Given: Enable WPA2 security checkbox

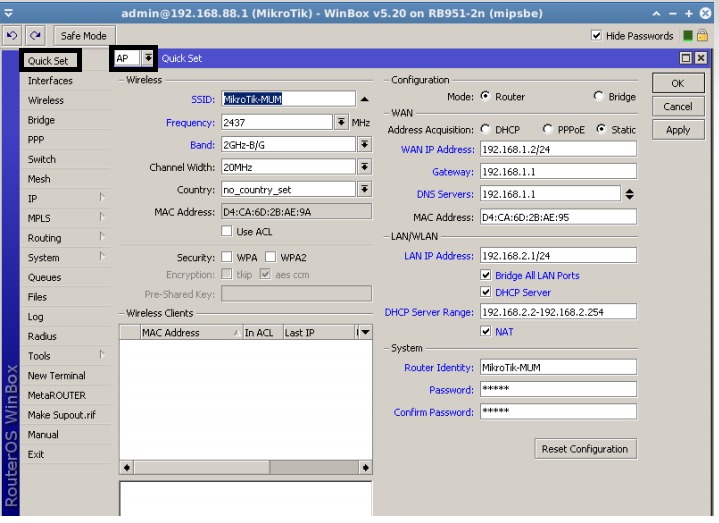Looking at the screenshot, I should click(271, 257).
